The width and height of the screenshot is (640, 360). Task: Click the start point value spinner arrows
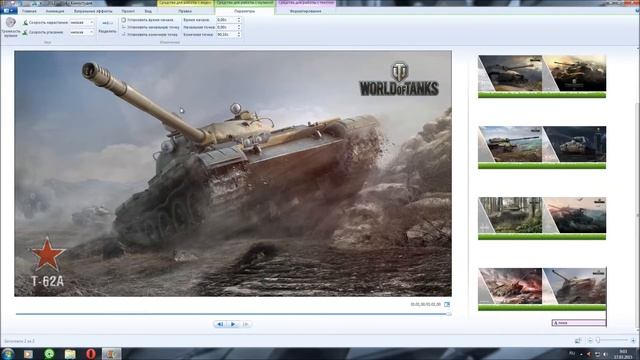tap(239, 27)
